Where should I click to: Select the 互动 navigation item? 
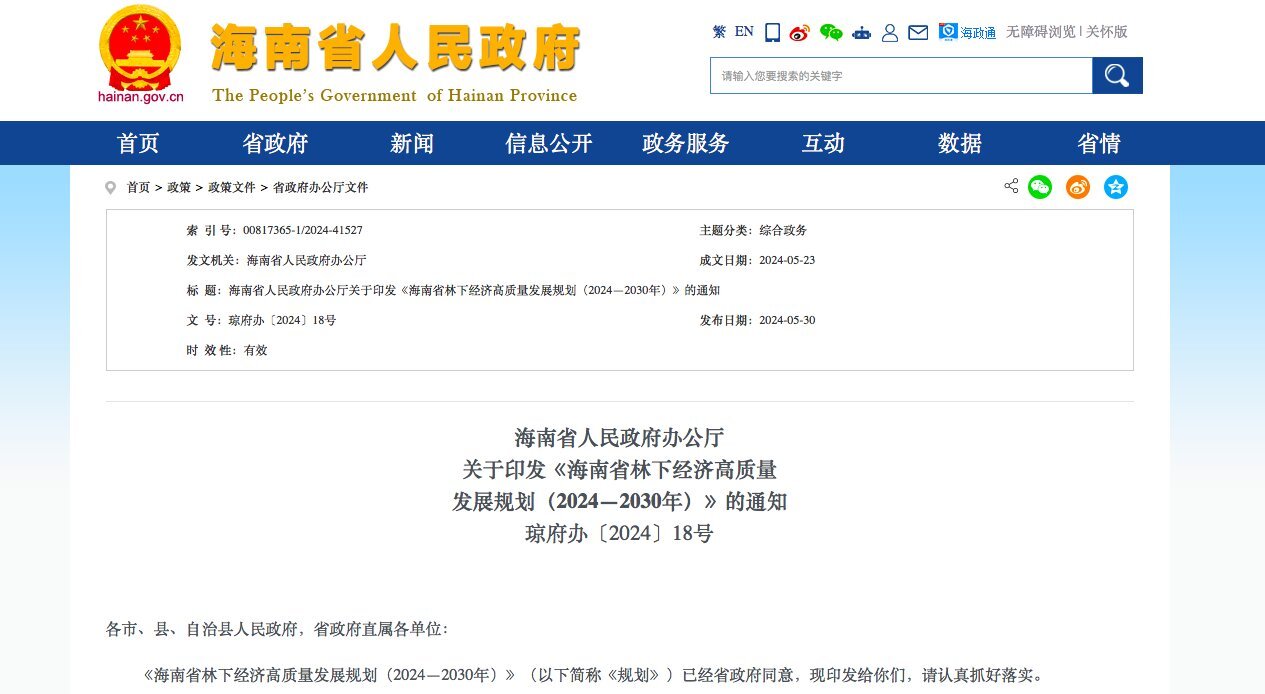pyautogui.click(x=822, y=143)
